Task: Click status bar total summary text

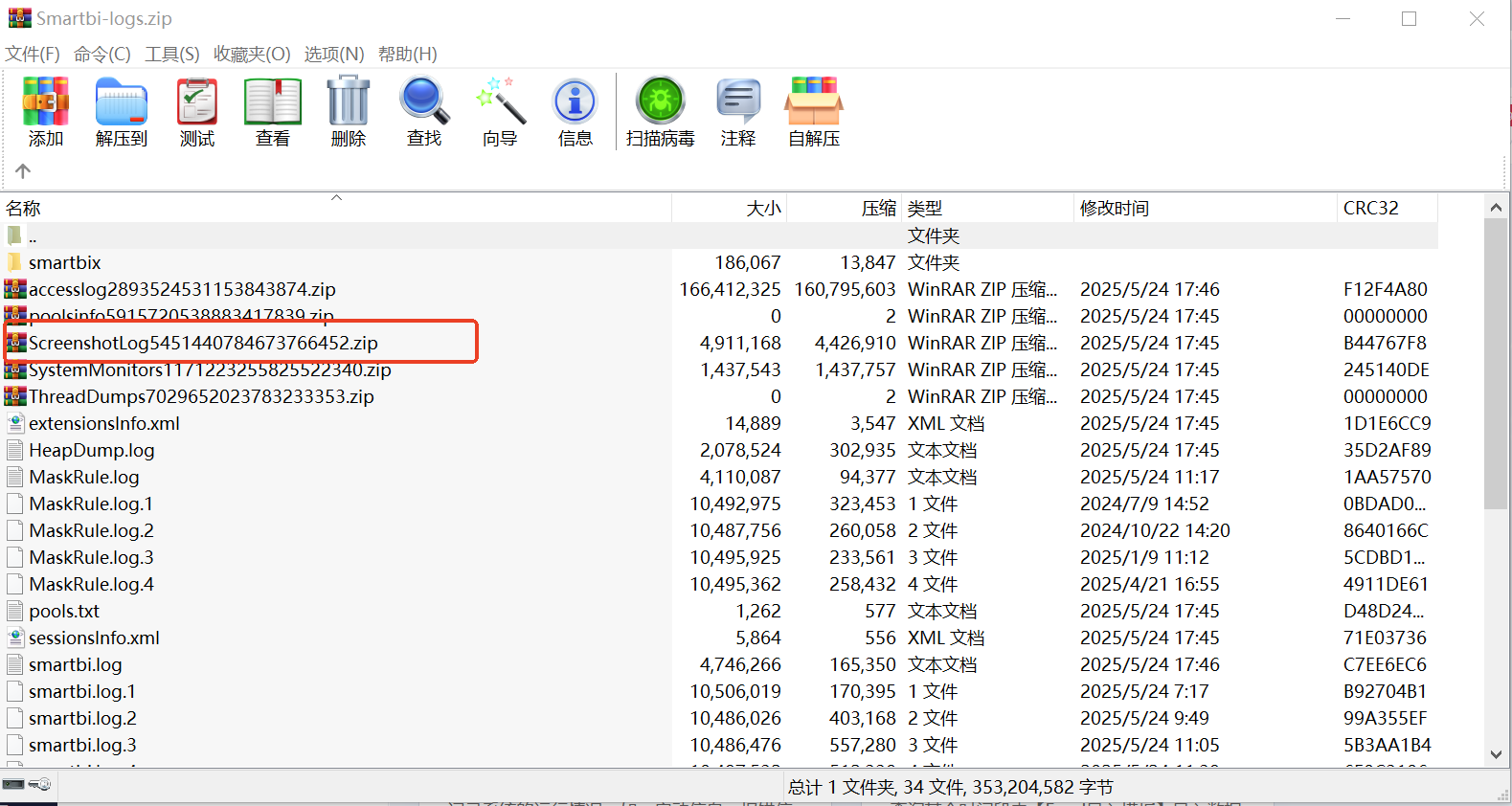Action: pyautogui.click(x=951, y=787)
